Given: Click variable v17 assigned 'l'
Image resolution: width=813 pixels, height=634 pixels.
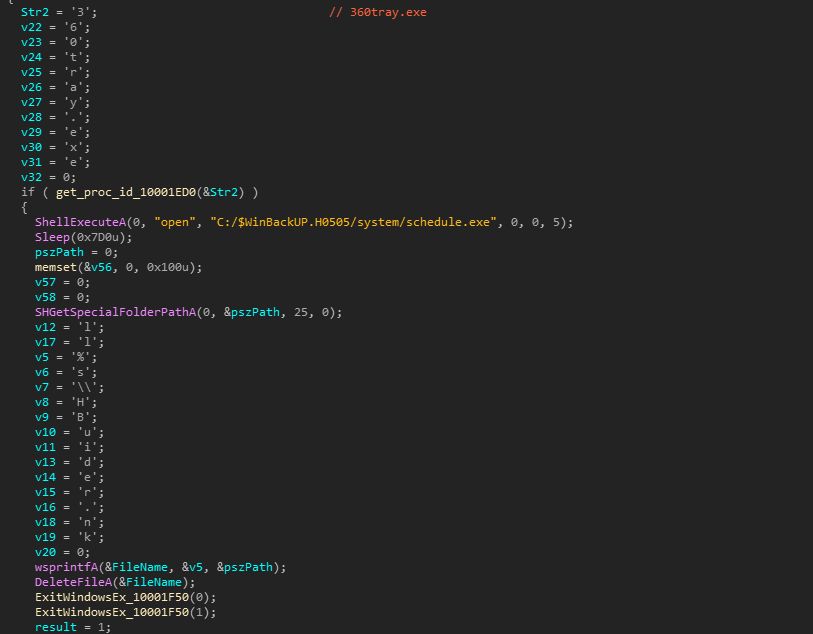Looking at the screenshot, I should 45,342.
